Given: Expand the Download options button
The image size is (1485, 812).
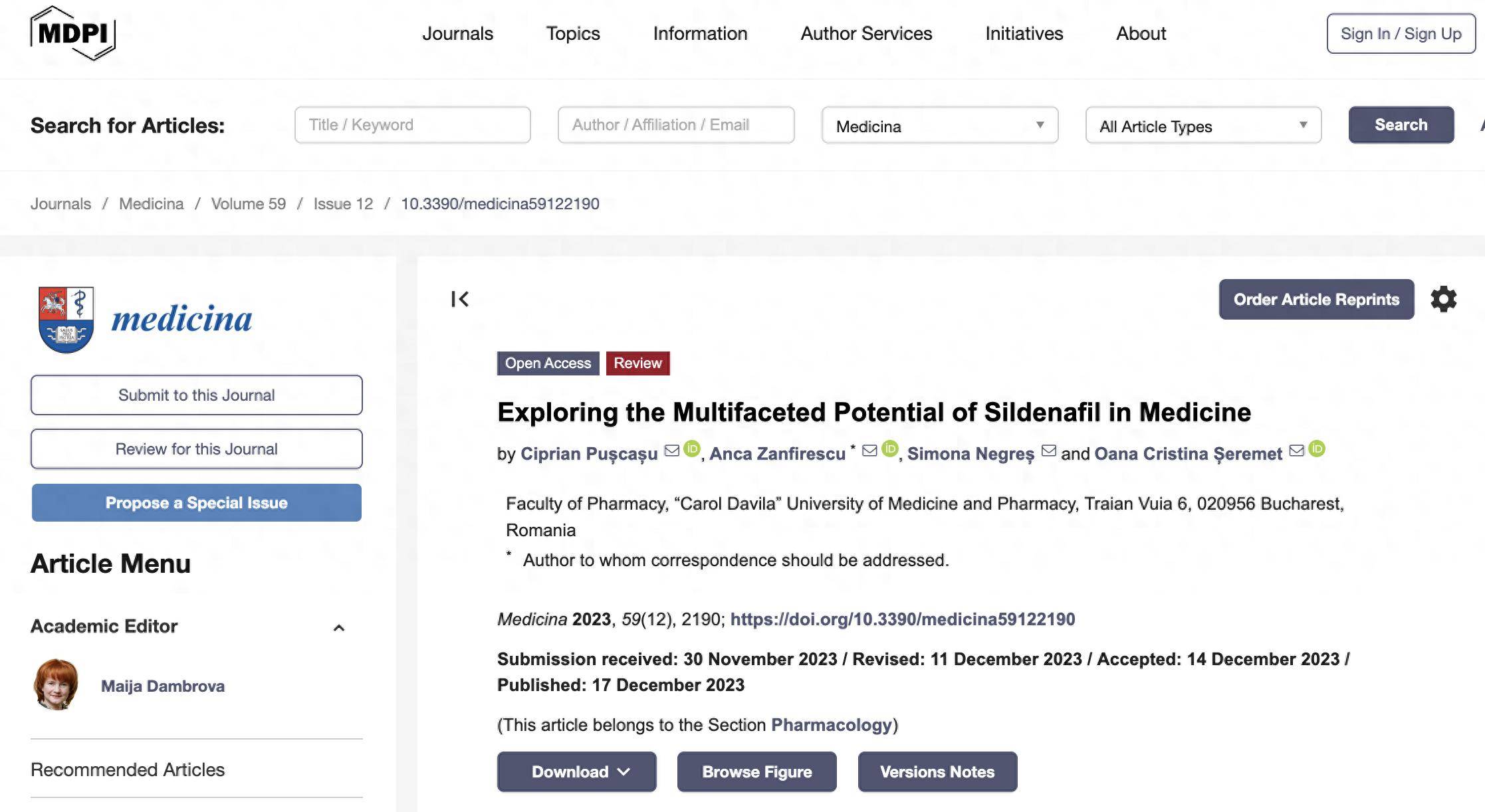Looking at the screenshot, I should tap(576, 771).
